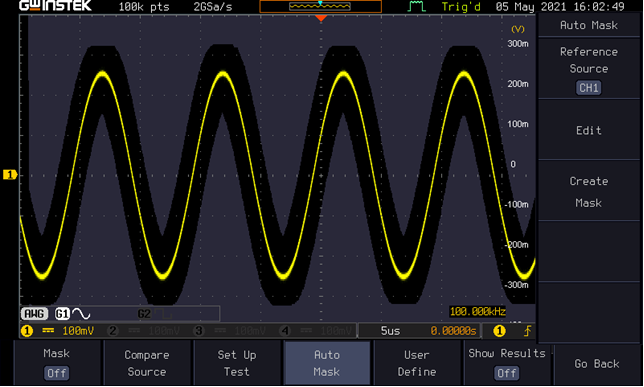Select the dimmed channel 2 indicator

144,331
